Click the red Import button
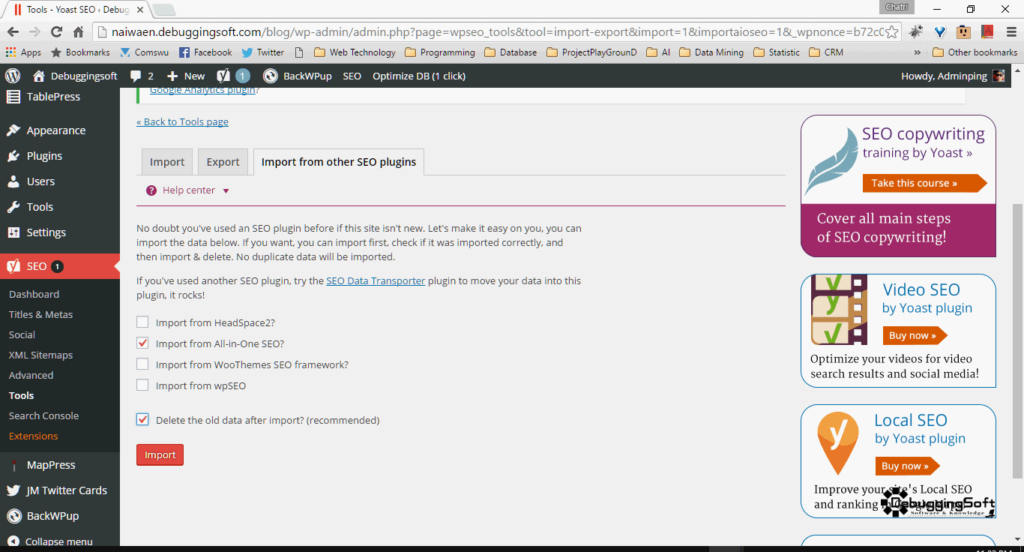This screenshot has width=1024, height=552. [x=160, y=455]
